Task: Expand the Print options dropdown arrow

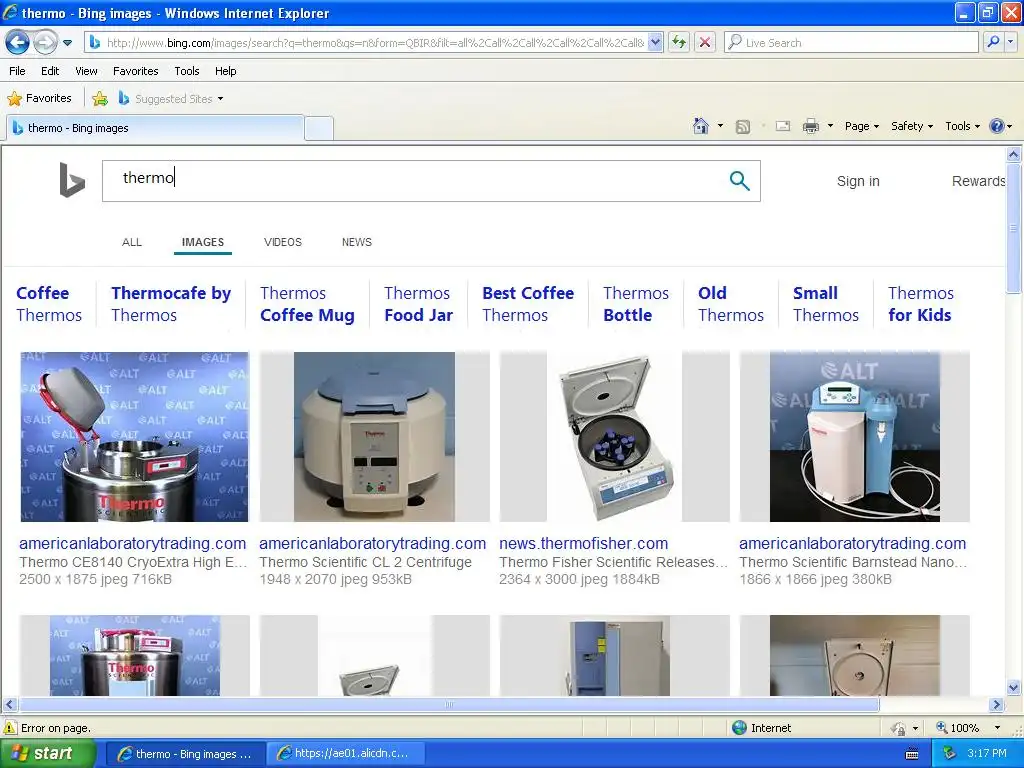Action: point(830,126)
